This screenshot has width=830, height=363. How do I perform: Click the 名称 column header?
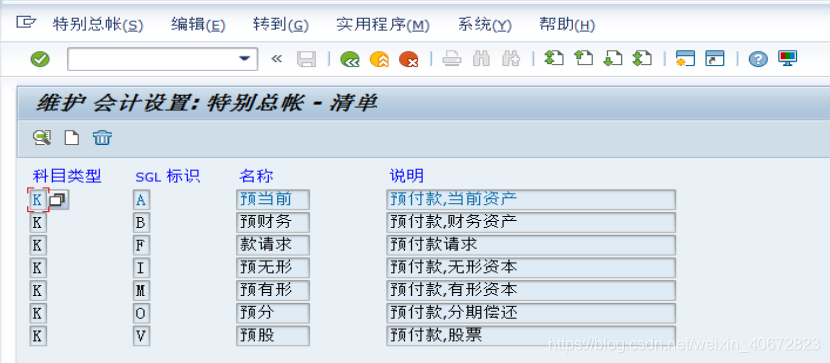(256, 176)
